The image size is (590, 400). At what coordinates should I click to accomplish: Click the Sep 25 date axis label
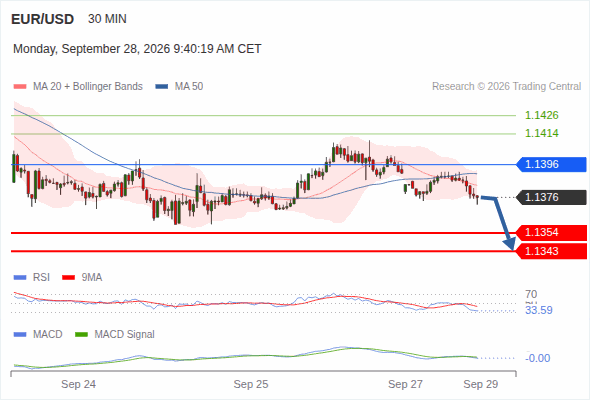tap(251, 384)
